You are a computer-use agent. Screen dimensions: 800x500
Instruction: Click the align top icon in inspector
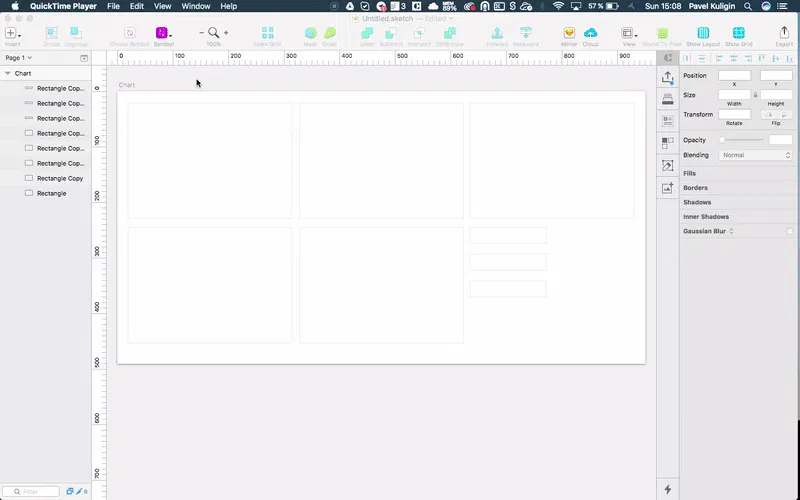click(x=762, y=59)
